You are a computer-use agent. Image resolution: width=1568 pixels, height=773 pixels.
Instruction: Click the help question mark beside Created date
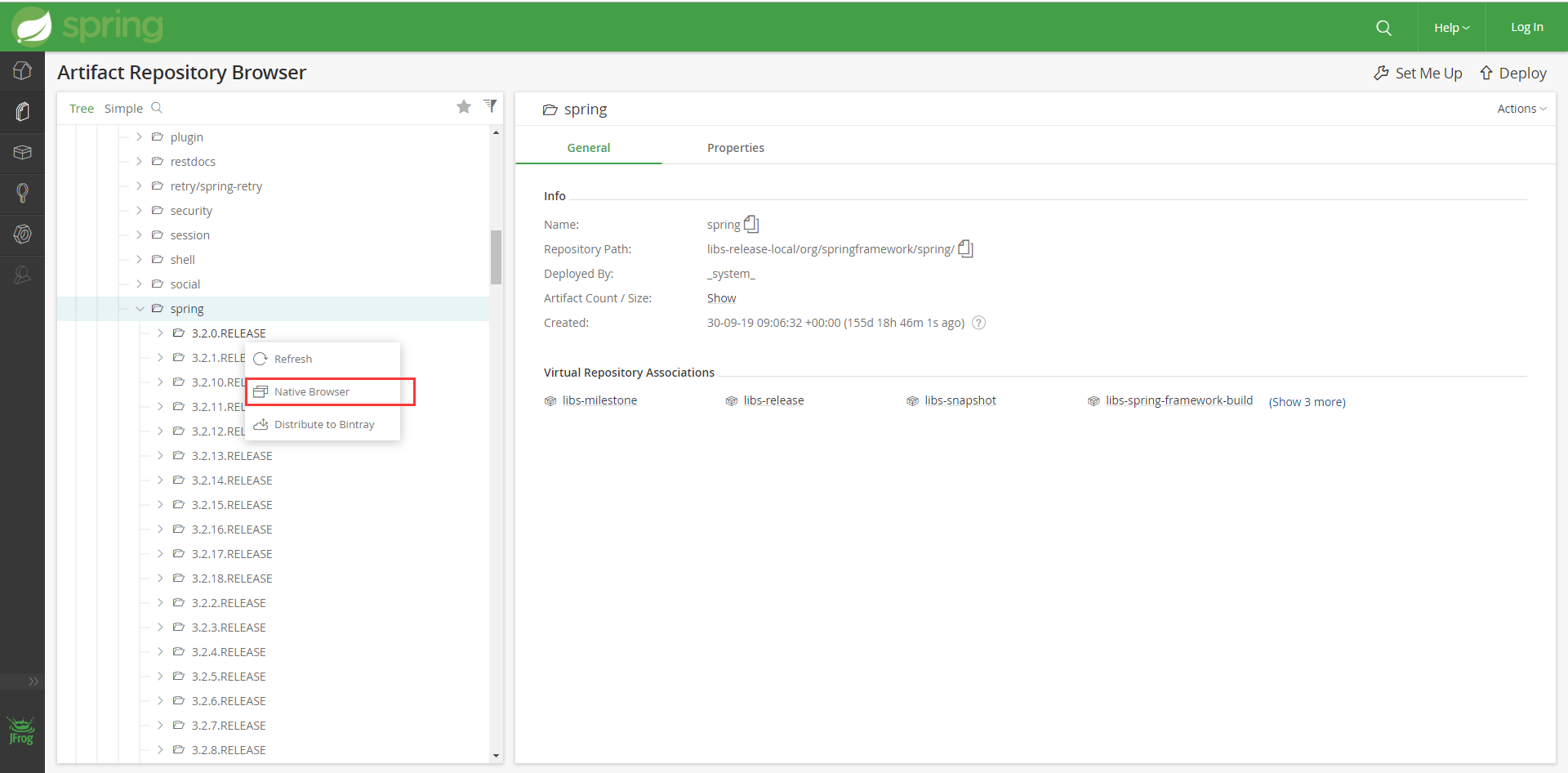tap(979, 323)
